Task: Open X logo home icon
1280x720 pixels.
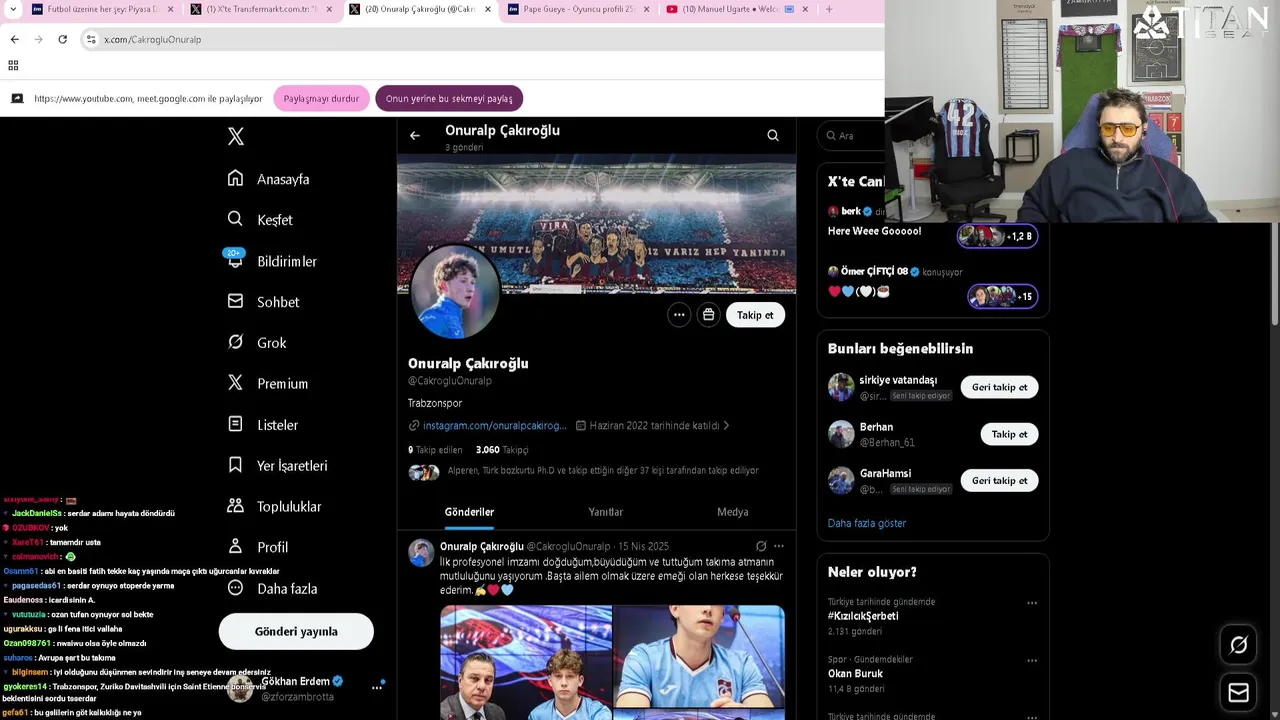Action: 236,137
